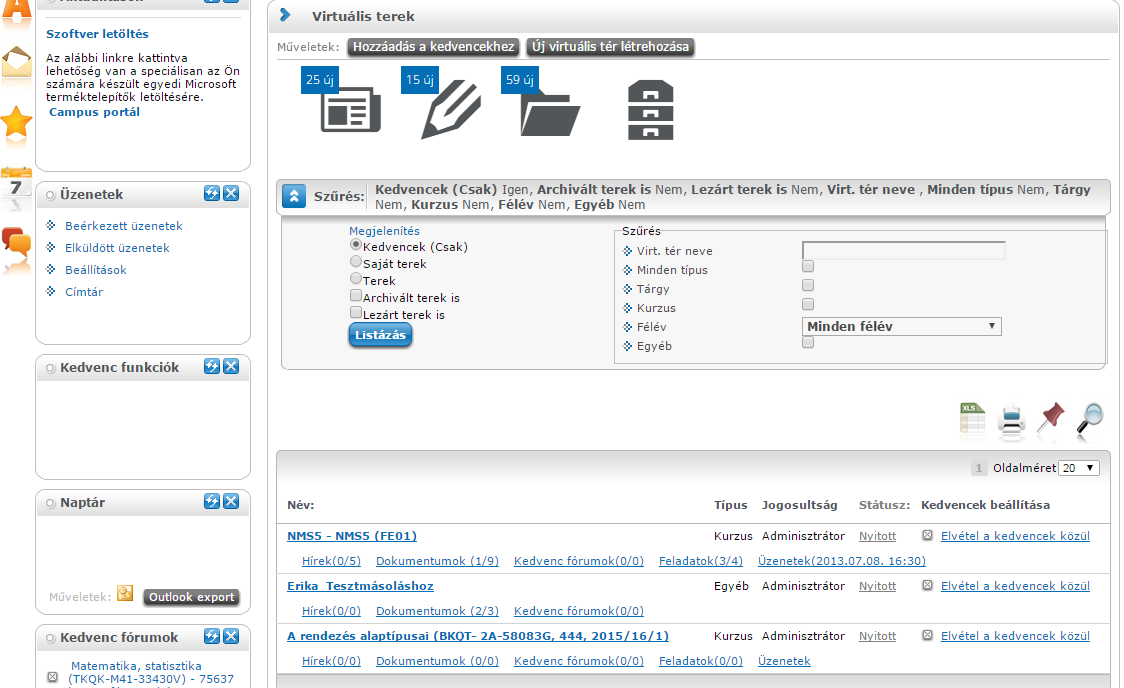The image size is (1124, 688).
Task: Check the Tárgy filter checkbox
Action: (x=808, y=286)
